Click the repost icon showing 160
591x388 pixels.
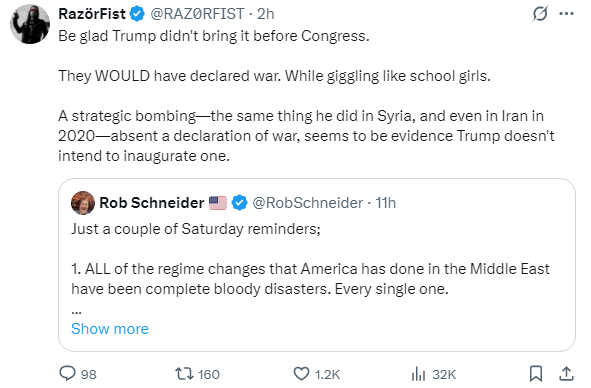184,374
